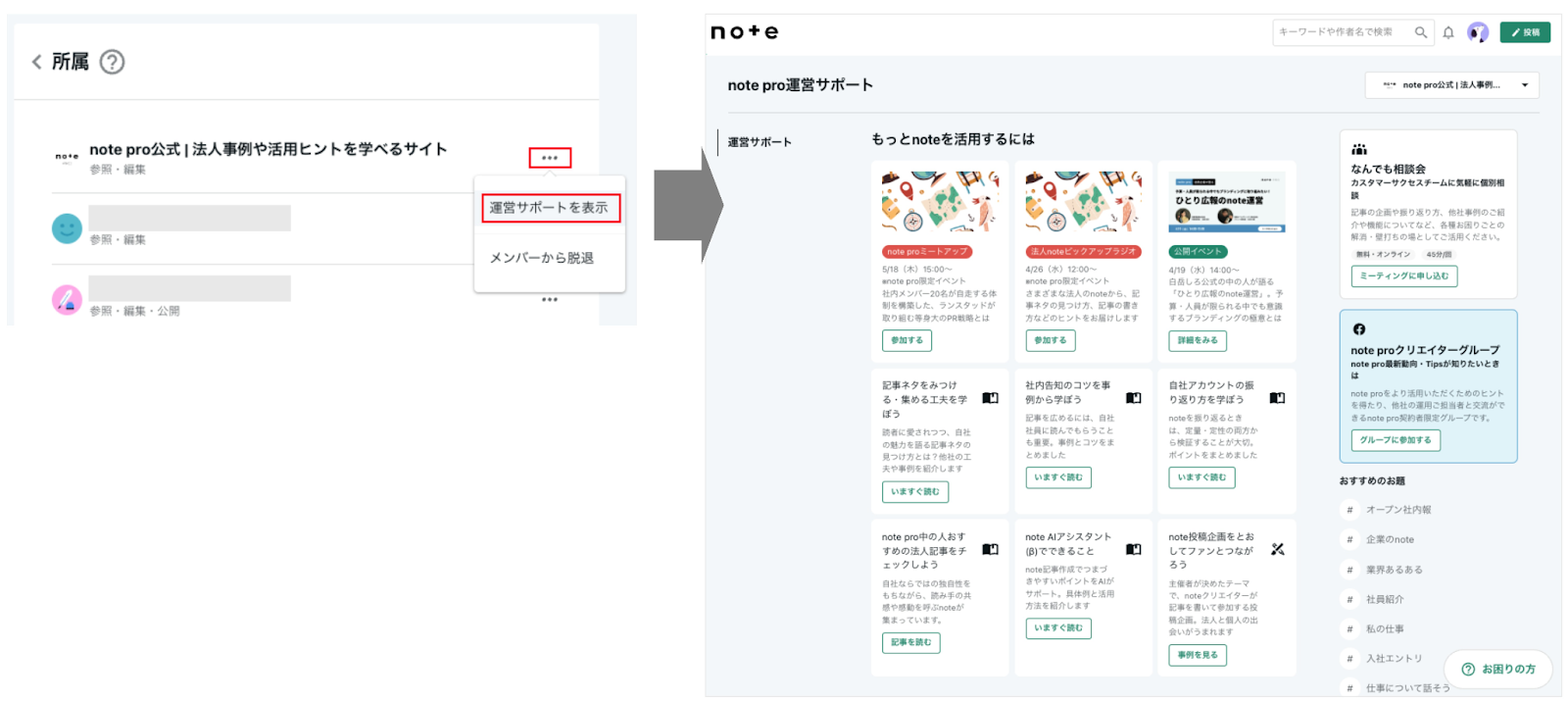Click グループに参加する button
1568x701 pixels.
tap(1396, 440)
